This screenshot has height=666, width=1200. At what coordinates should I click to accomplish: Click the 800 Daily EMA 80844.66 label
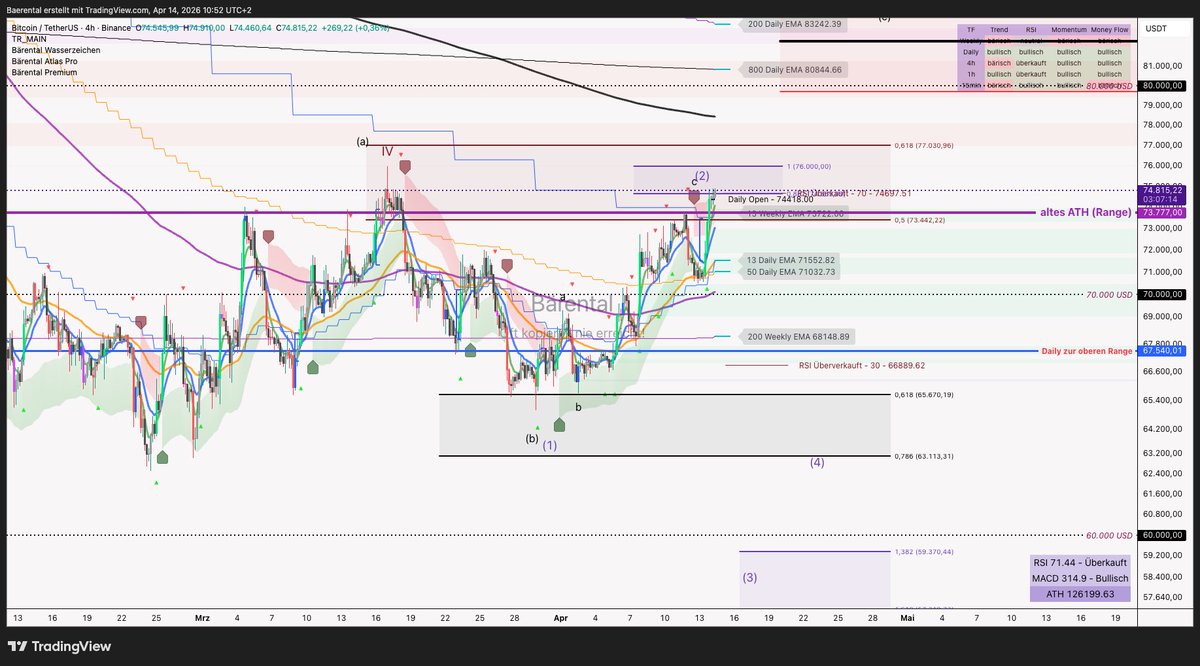coord(795,70)
